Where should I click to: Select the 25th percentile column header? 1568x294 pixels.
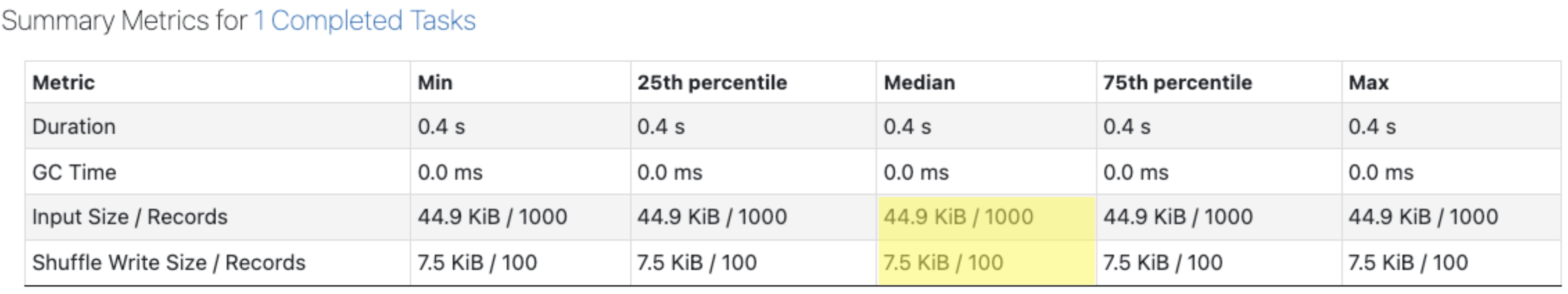tap(712, 83)
